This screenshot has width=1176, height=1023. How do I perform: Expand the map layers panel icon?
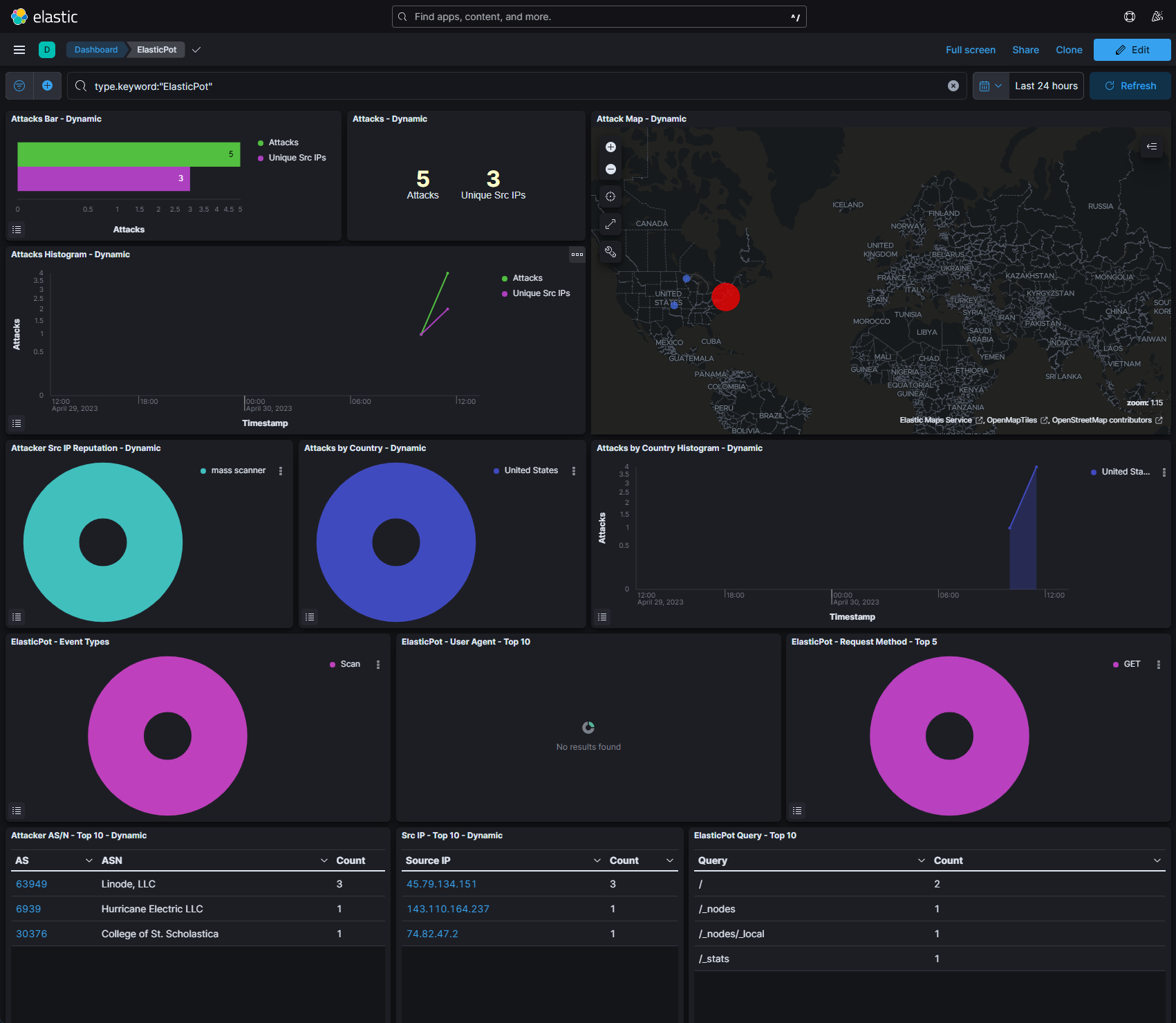pos(1151,146)
